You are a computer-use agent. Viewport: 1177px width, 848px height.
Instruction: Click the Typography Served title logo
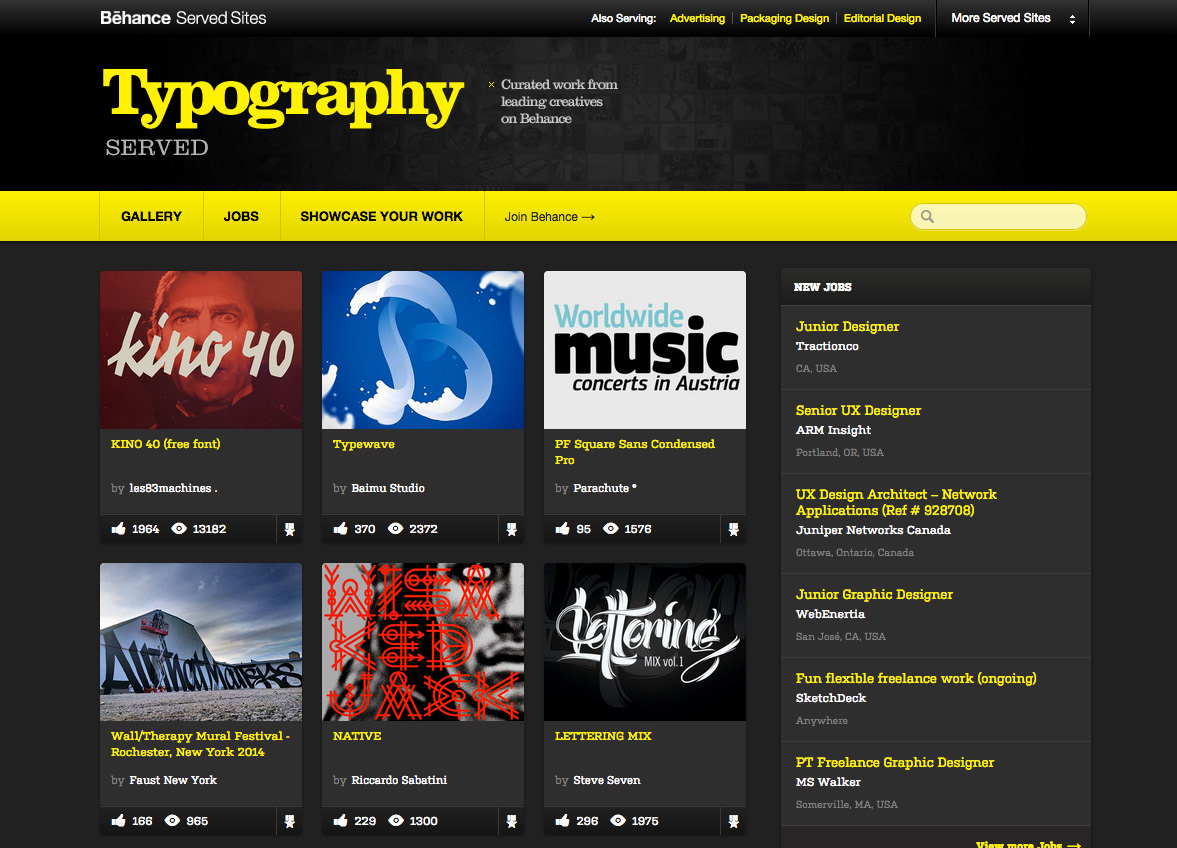coord(282,111)
